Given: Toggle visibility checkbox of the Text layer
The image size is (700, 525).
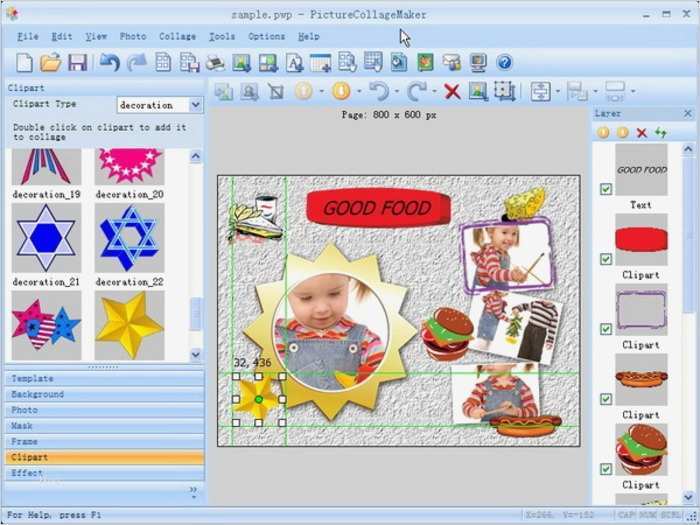Looking at the screenshot, I should click(x=606, y=189).
